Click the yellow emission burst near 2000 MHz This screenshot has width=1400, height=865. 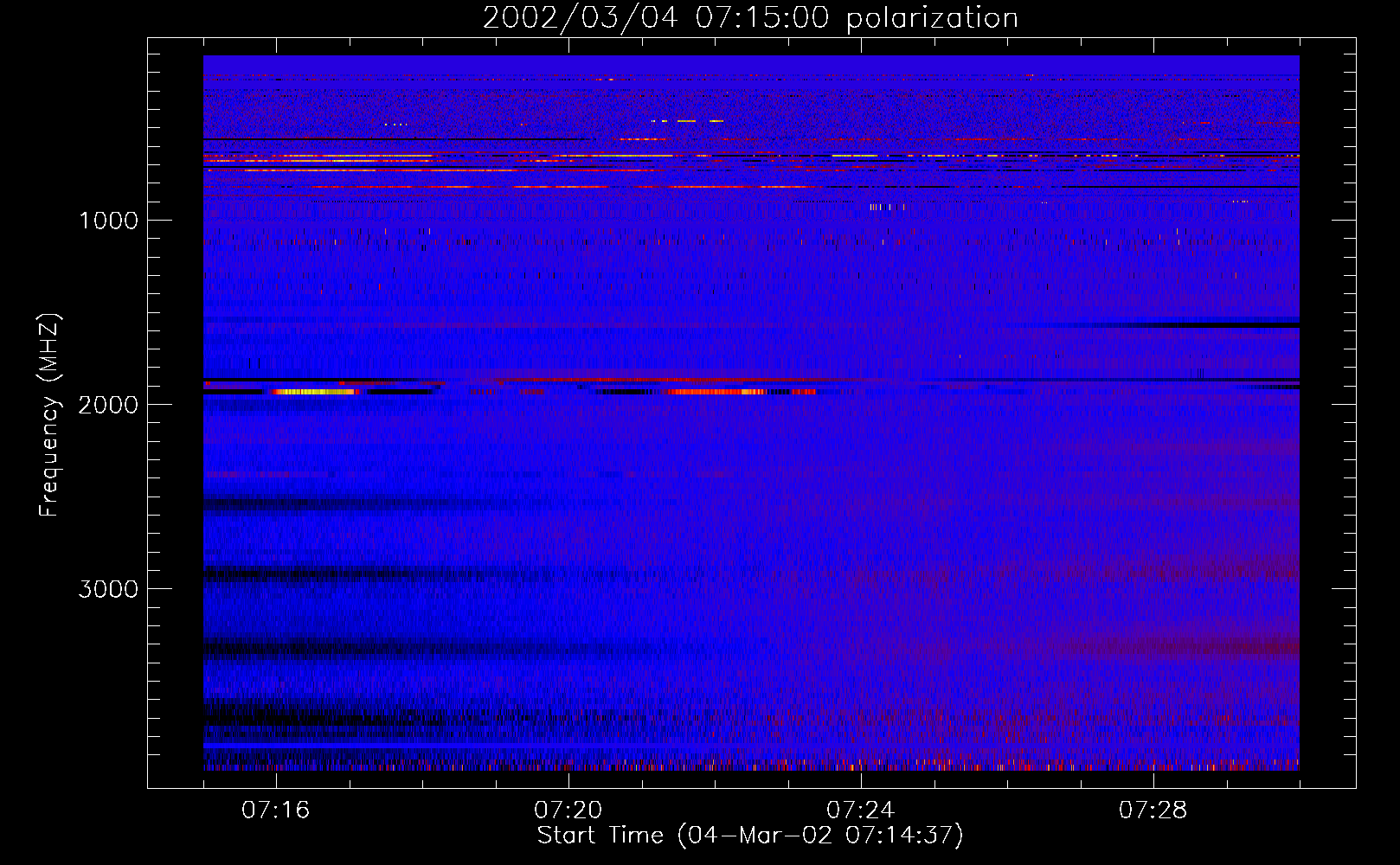(313, 392)
